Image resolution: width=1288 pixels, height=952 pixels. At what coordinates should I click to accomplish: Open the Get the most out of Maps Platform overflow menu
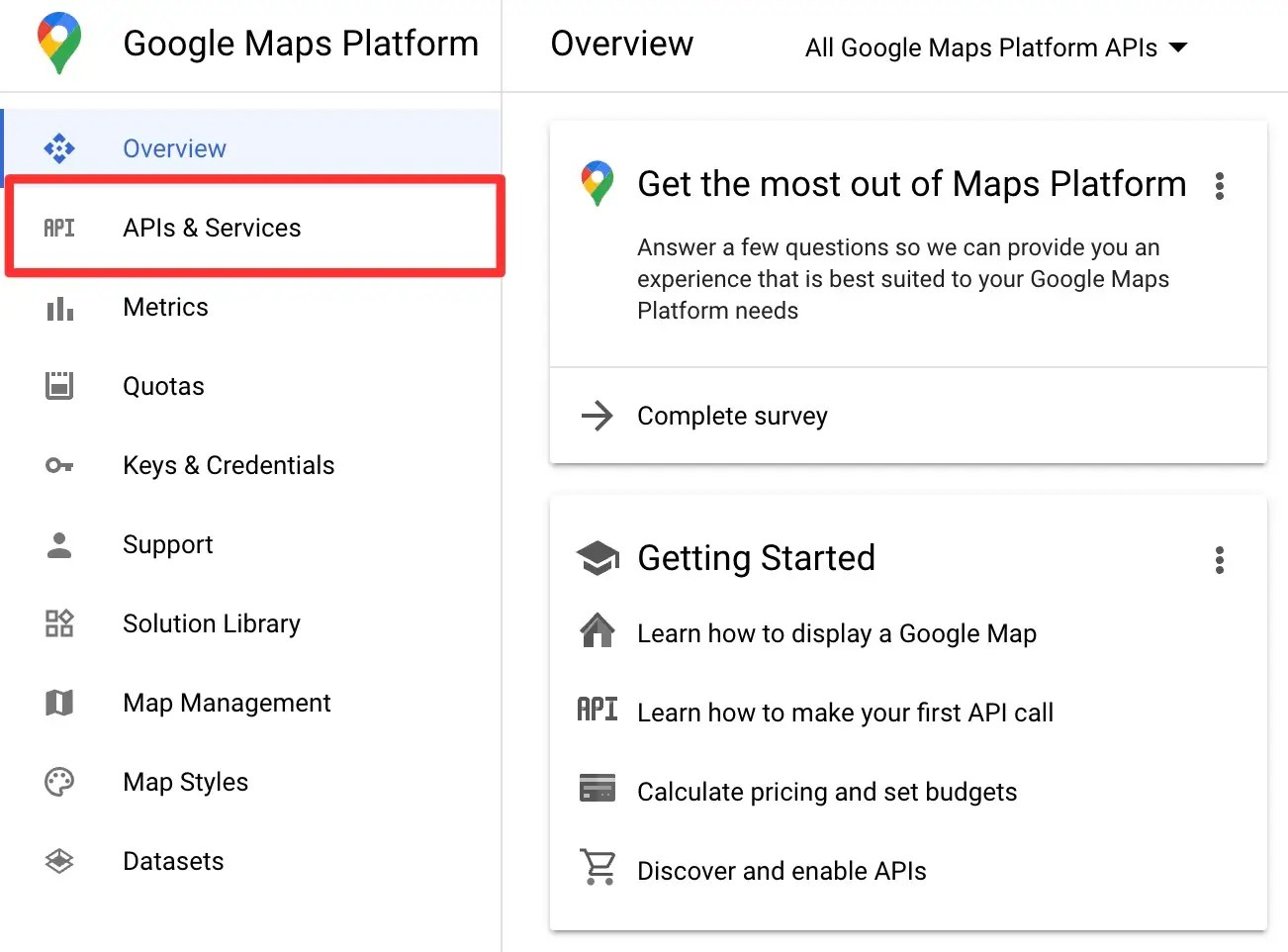coord(1220,185)
